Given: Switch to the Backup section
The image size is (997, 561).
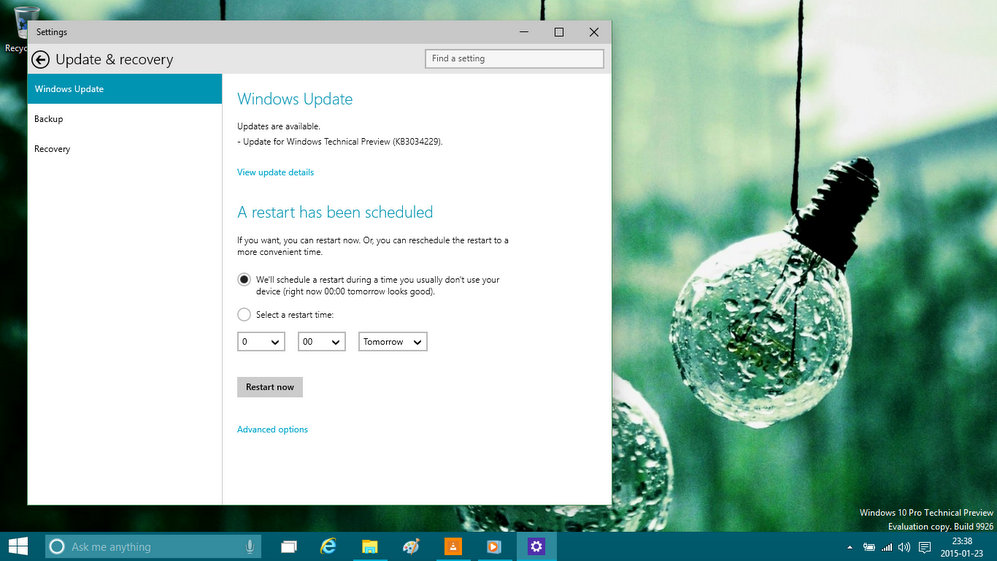Looking at the screenshot, I should click(49, 119).
